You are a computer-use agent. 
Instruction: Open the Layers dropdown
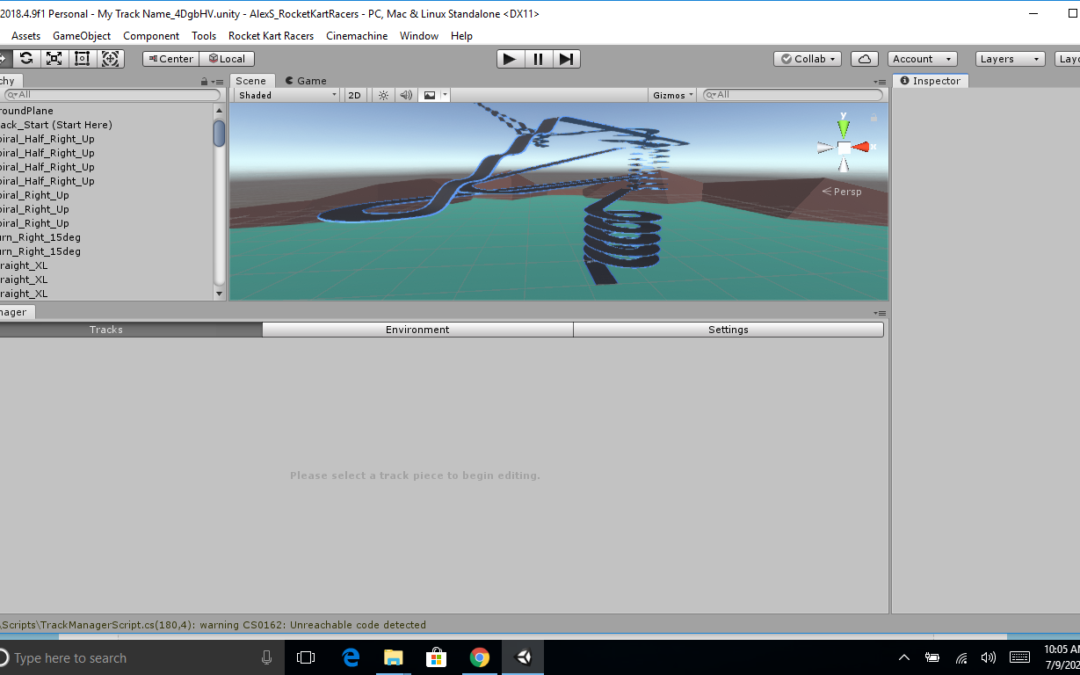tap(1010, 59)
